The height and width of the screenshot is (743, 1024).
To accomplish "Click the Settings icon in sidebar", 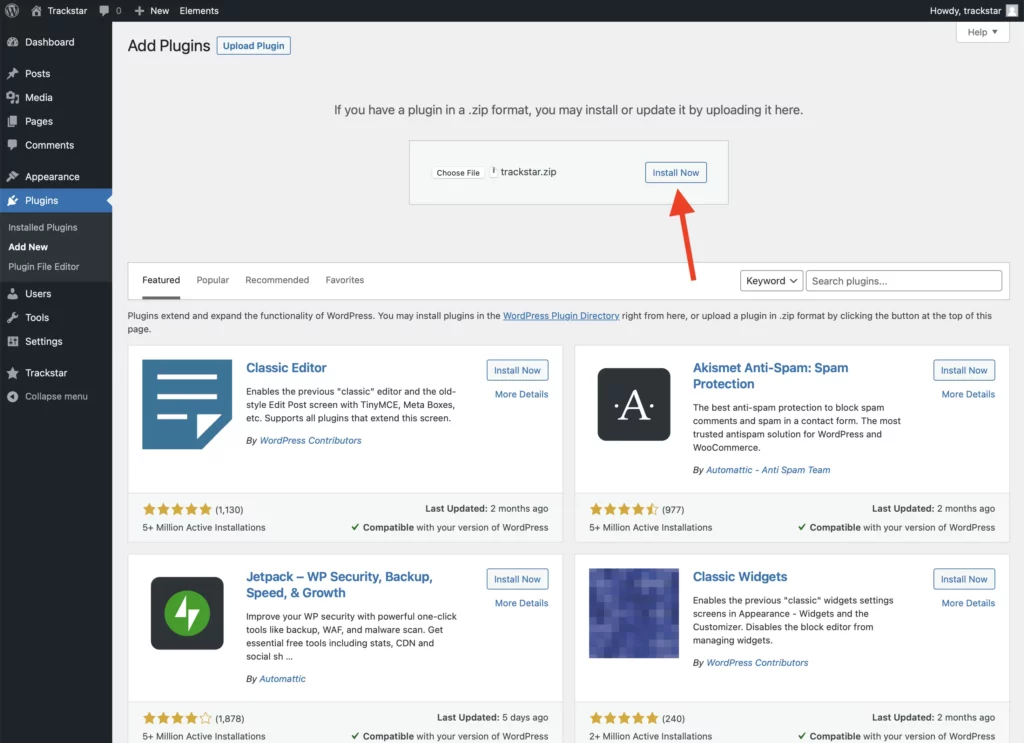I will pyautogui.click(x=12, y=341).
